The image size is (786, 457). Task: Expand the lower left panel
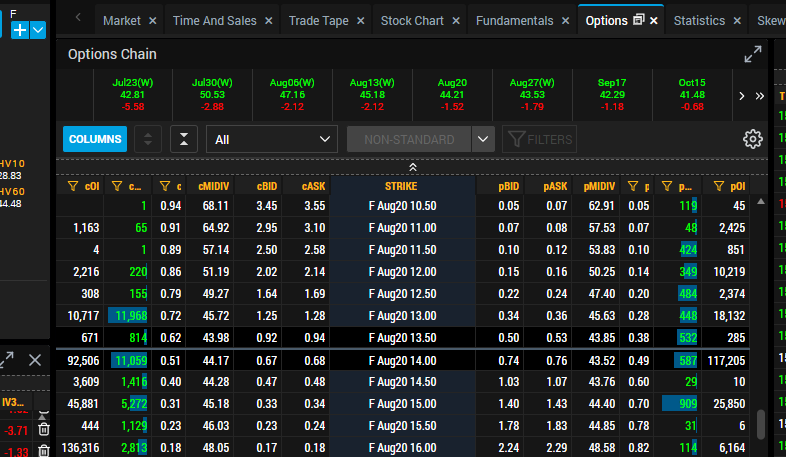tap(7, 359)
